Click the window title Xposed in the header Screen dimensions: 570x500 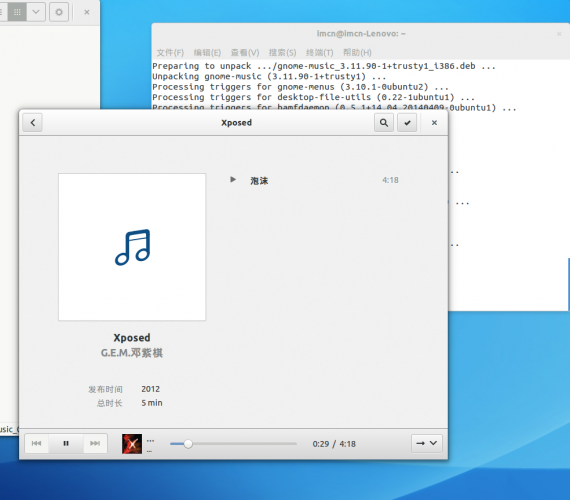[237, 123]
